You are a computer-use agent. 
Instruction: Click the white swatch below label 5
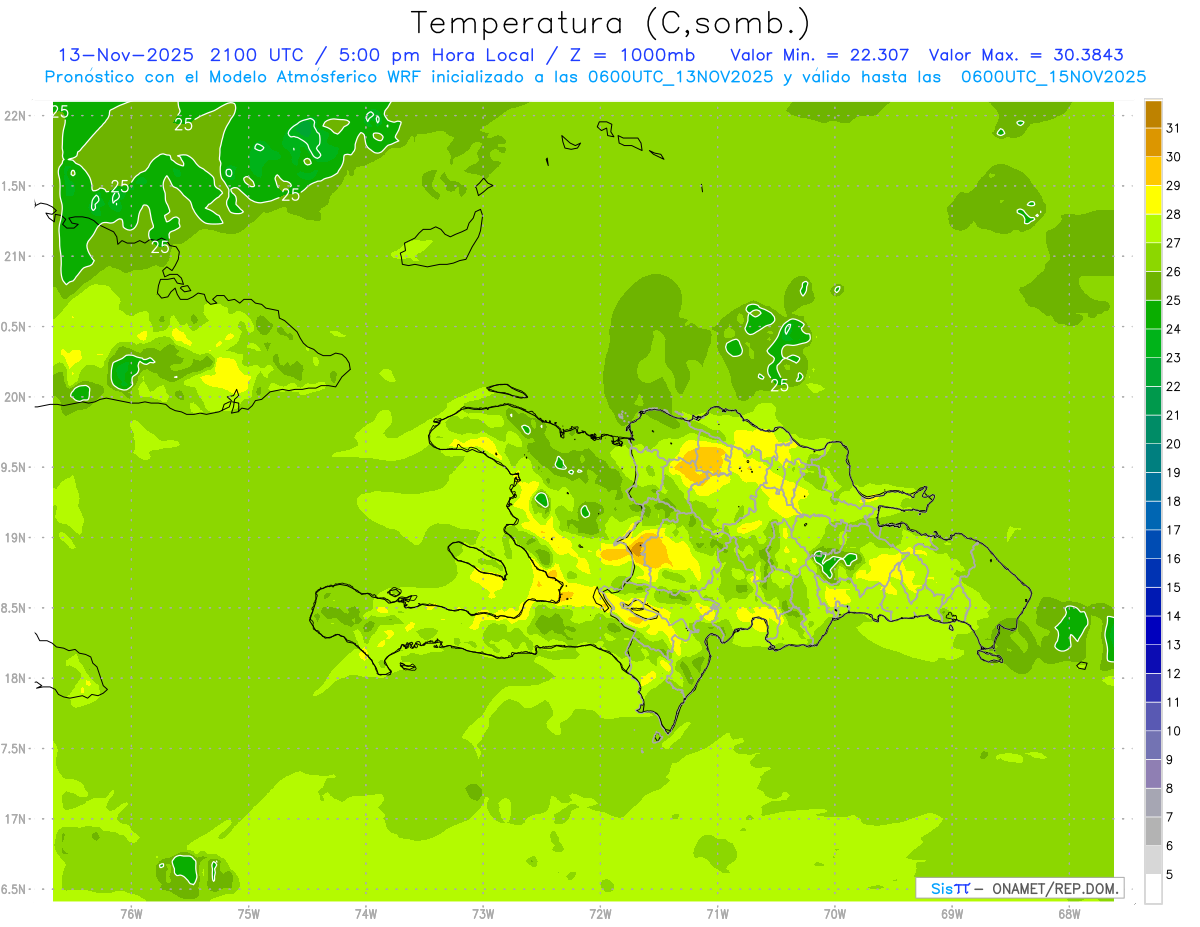pos(1154,889)
